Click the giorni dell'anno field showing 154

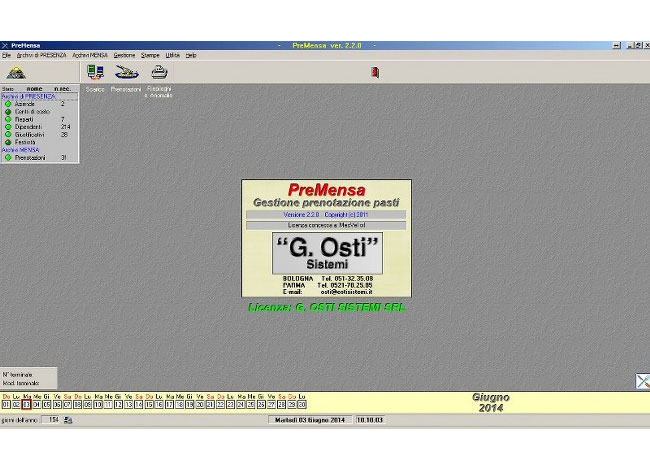[x=51, y=420]
